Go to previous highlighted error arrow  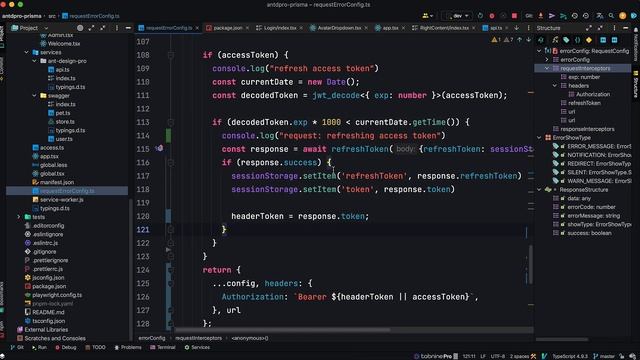click(520, 40)
